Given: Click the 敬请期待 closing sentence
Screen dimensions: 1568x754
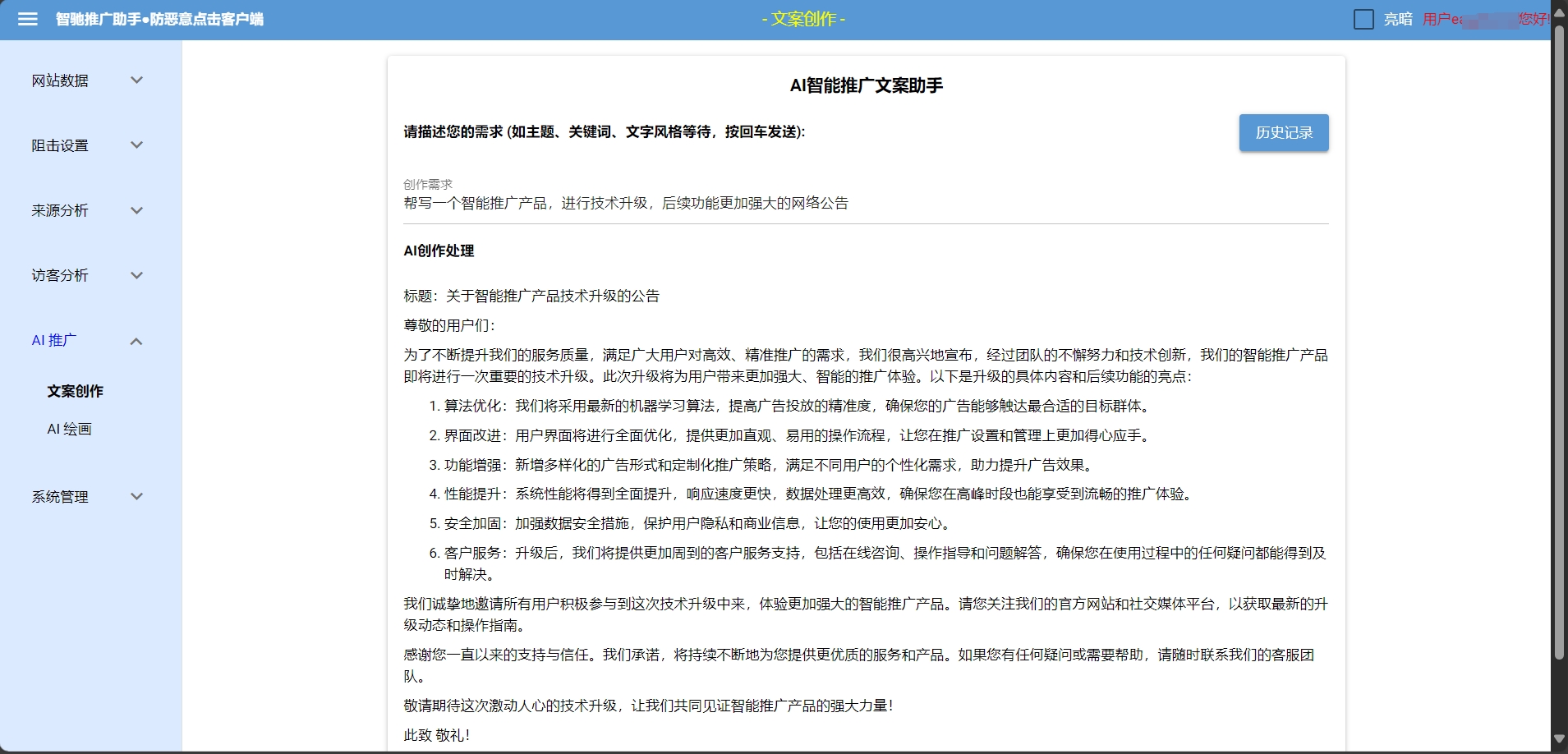Looking at the screenshot, I should 648,706.
